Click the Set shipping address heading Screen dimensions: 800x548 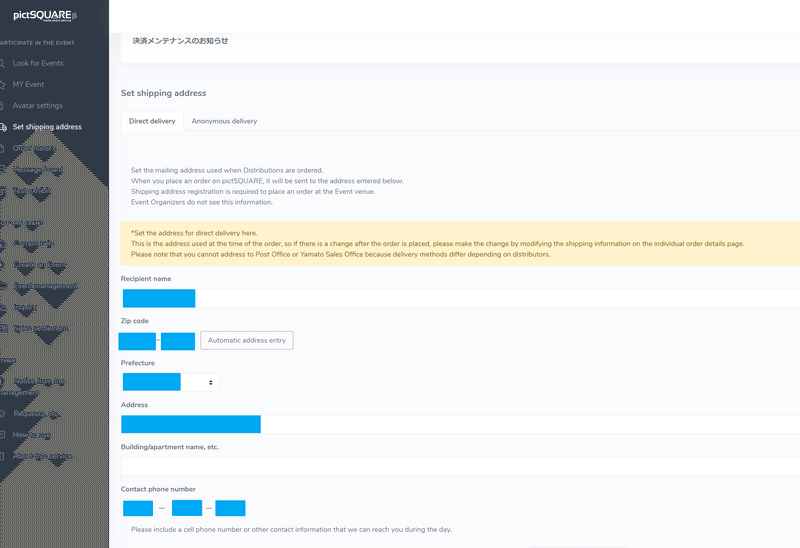(164, 93)
